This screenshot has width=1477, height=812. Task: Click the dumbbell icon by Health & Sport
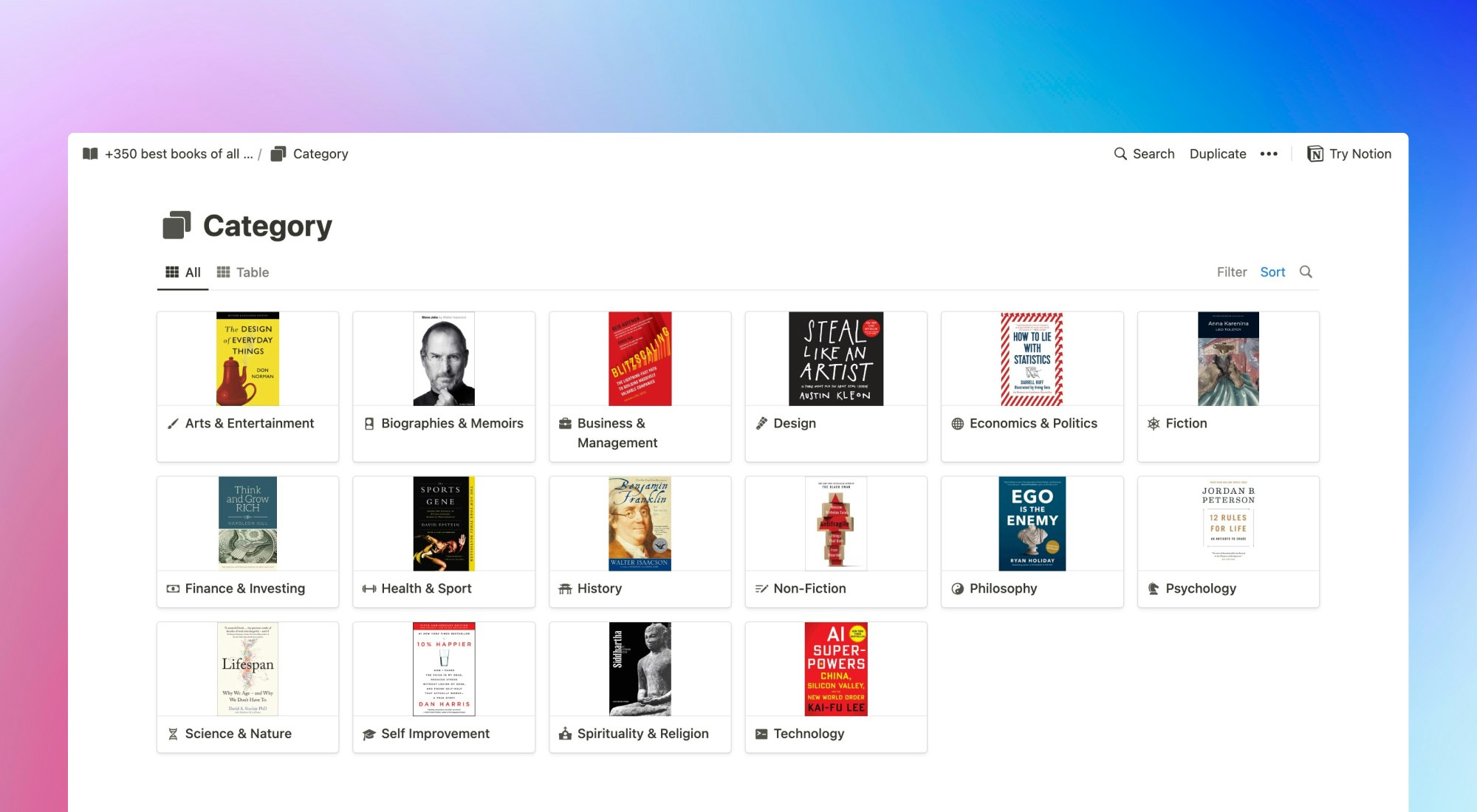tap(369, 588)
